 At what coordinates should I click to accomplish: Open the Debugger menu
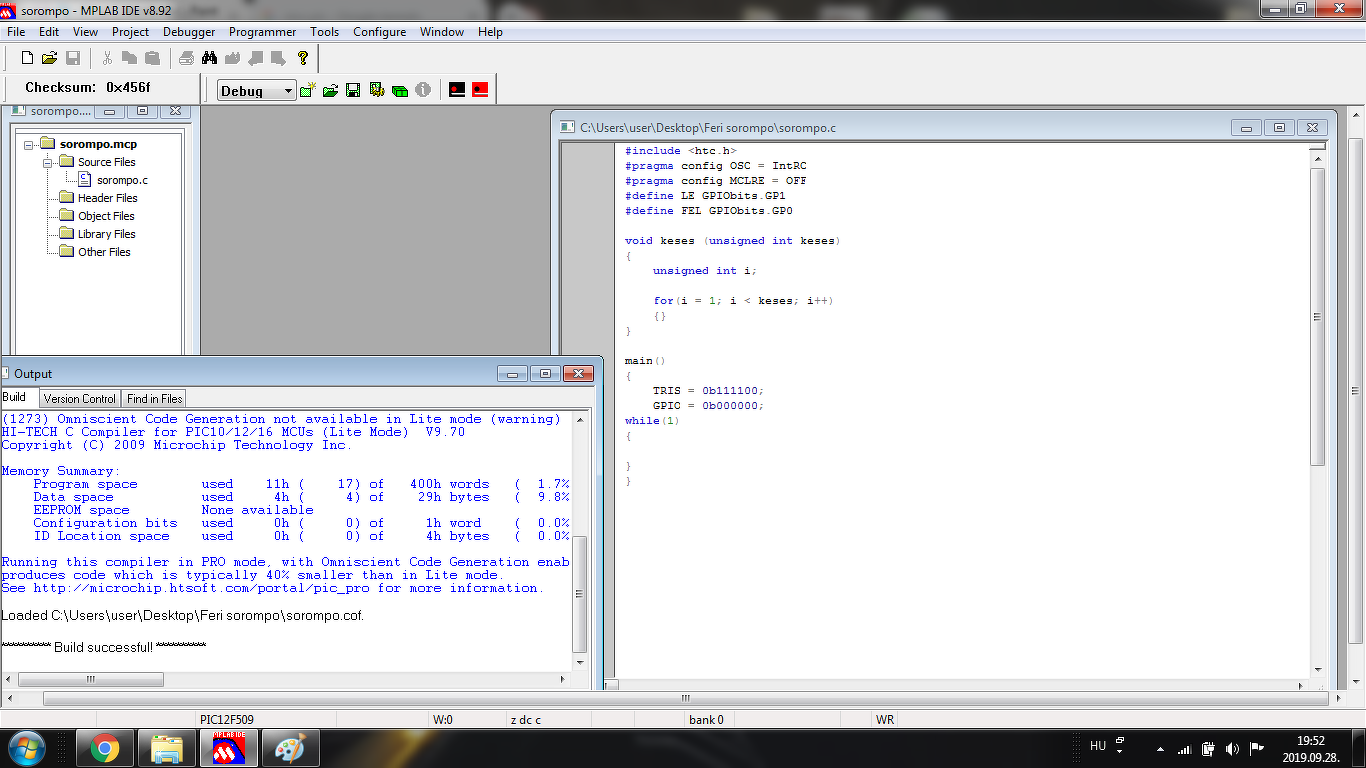pos(189,32)
